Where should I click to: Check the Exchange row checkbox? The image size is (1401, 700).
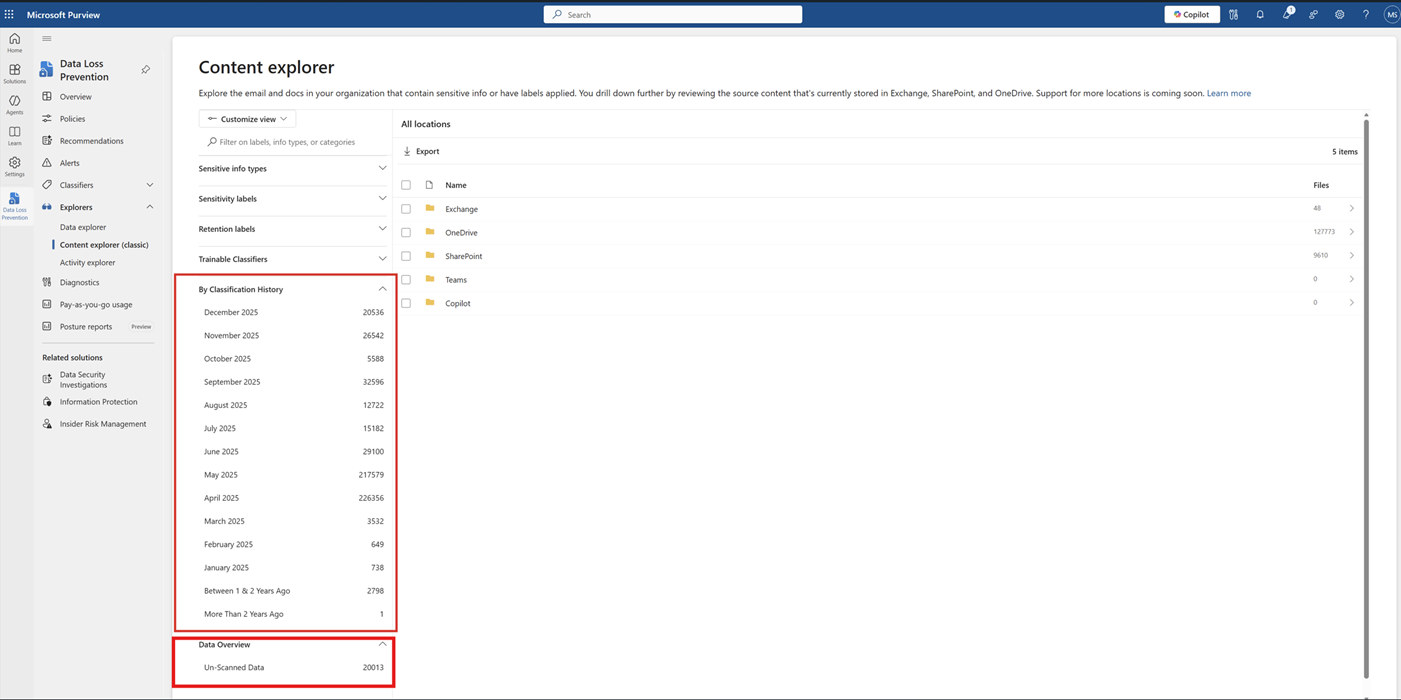(x=406, y=209)
